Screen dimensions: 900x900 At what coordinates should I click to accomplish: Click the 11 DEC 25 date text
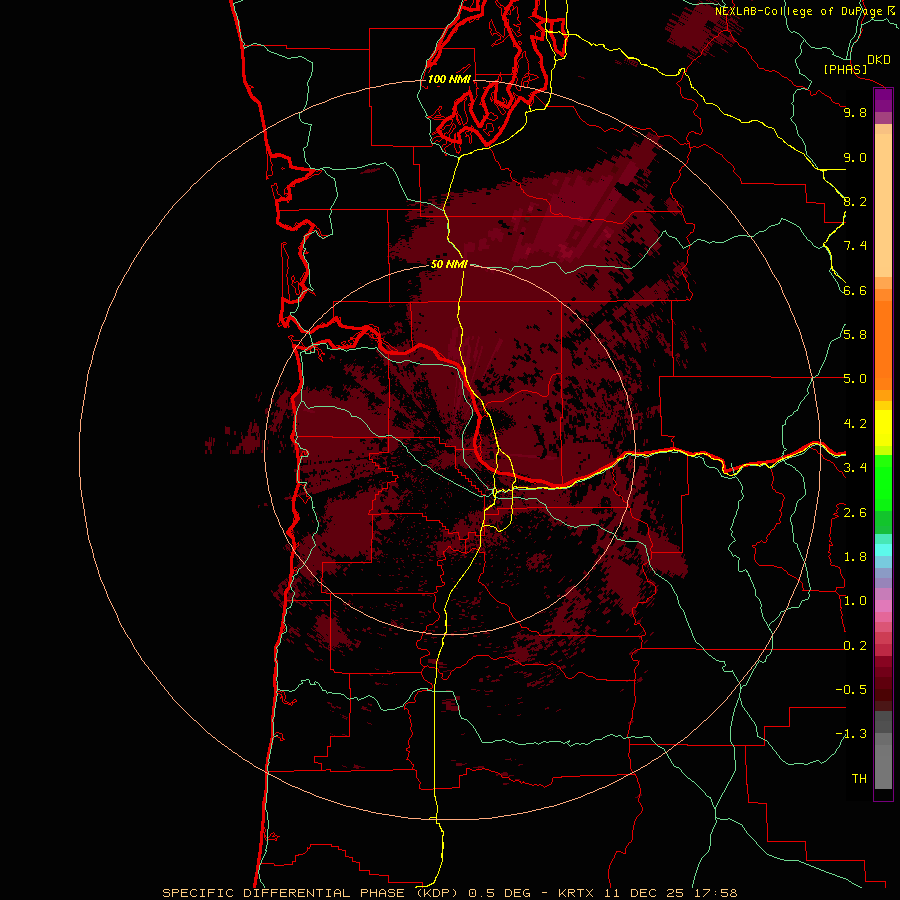point(643,893)
